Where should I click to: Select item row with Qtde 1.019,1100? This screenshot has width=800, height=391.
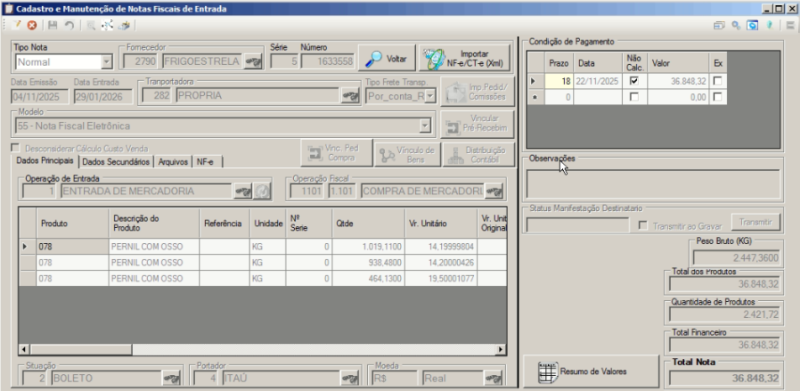pos(262,247)
